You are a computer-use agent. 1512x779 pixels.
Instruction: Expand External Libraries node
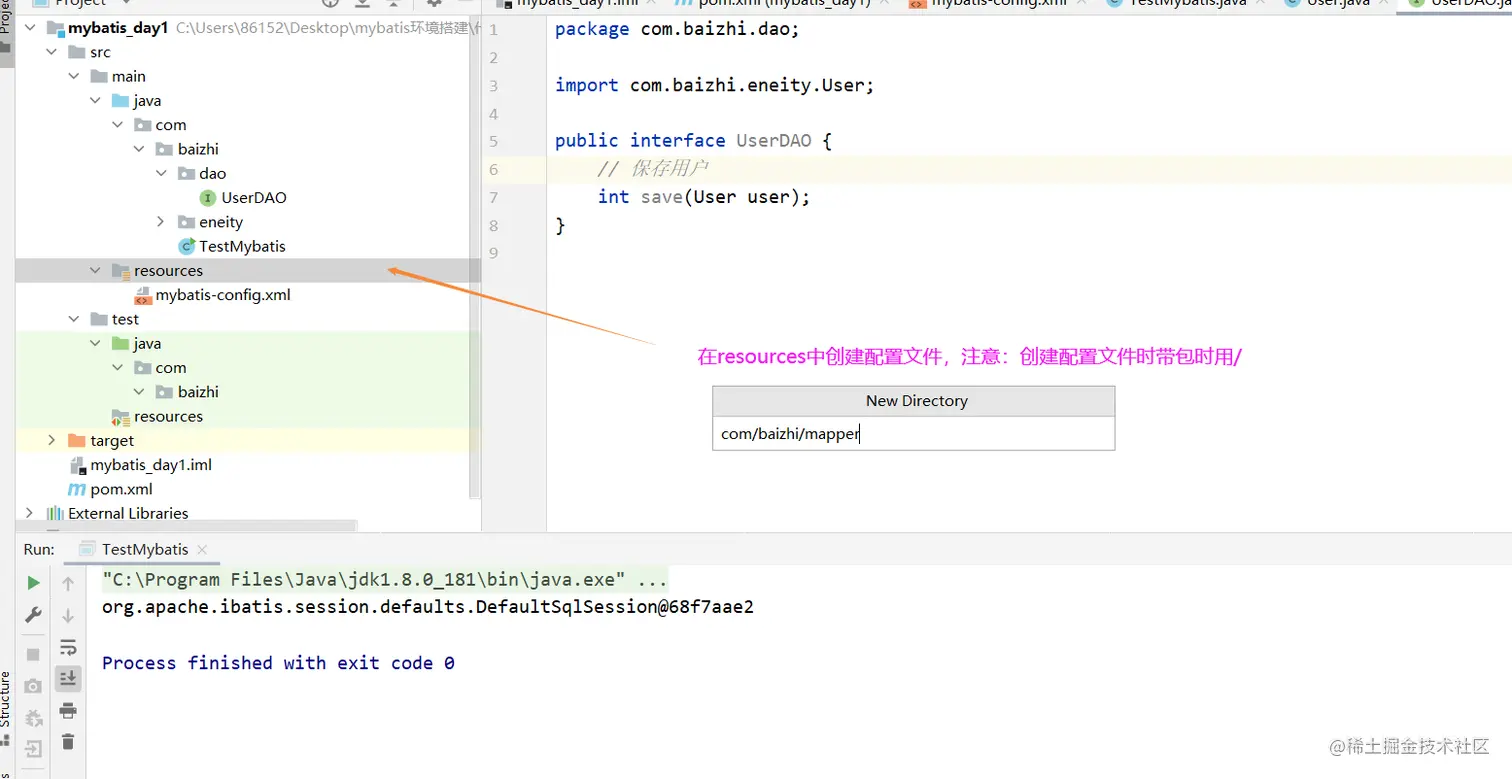(30, 513)
